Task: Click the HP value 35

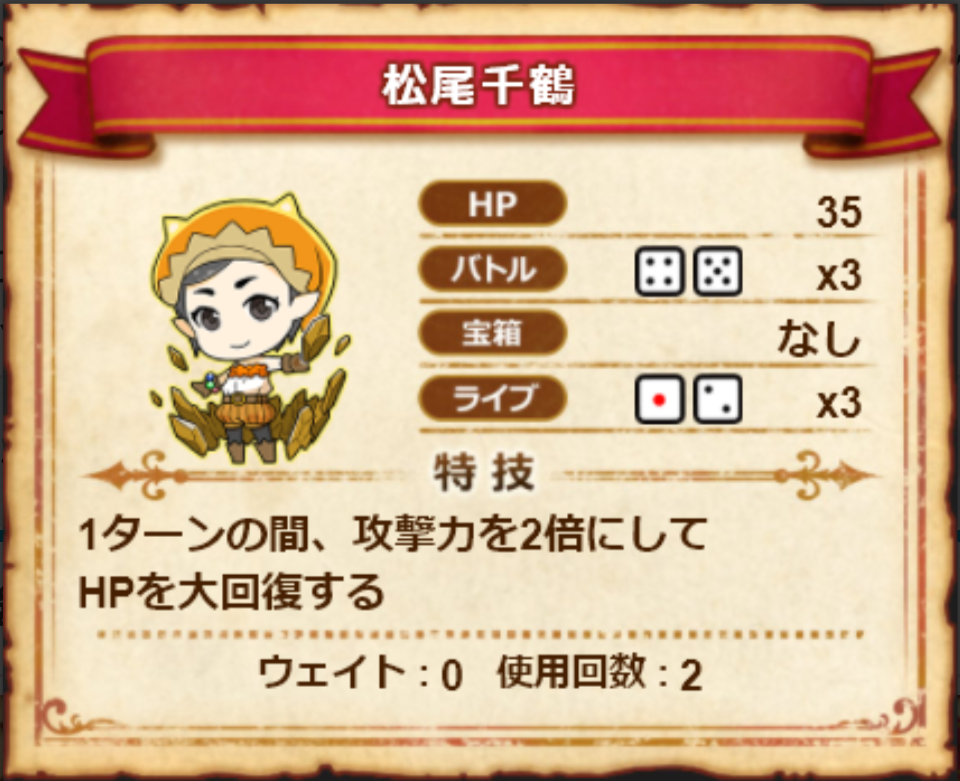Action: 839,212
